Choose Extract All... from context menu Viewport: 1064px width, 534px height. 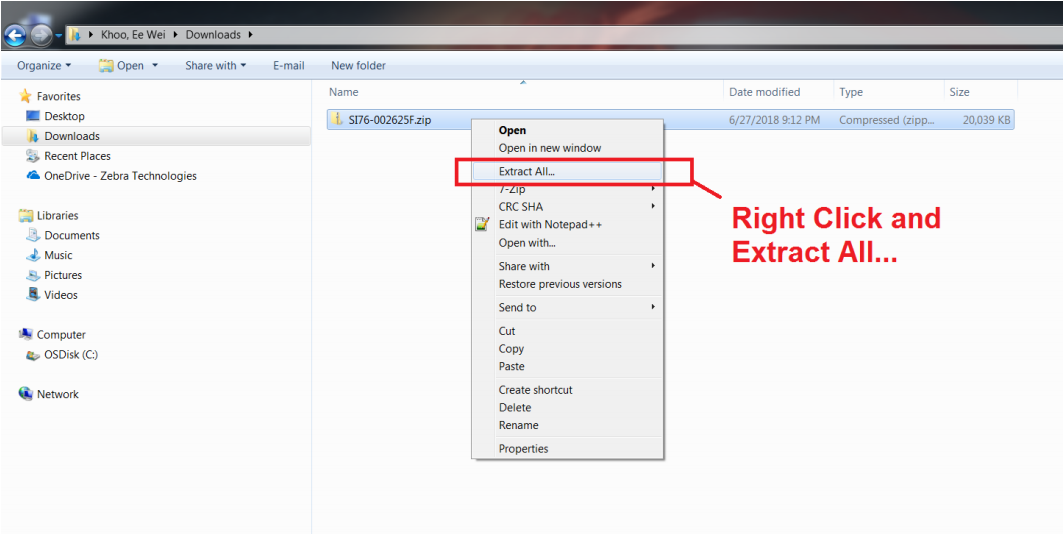[527, 171]
